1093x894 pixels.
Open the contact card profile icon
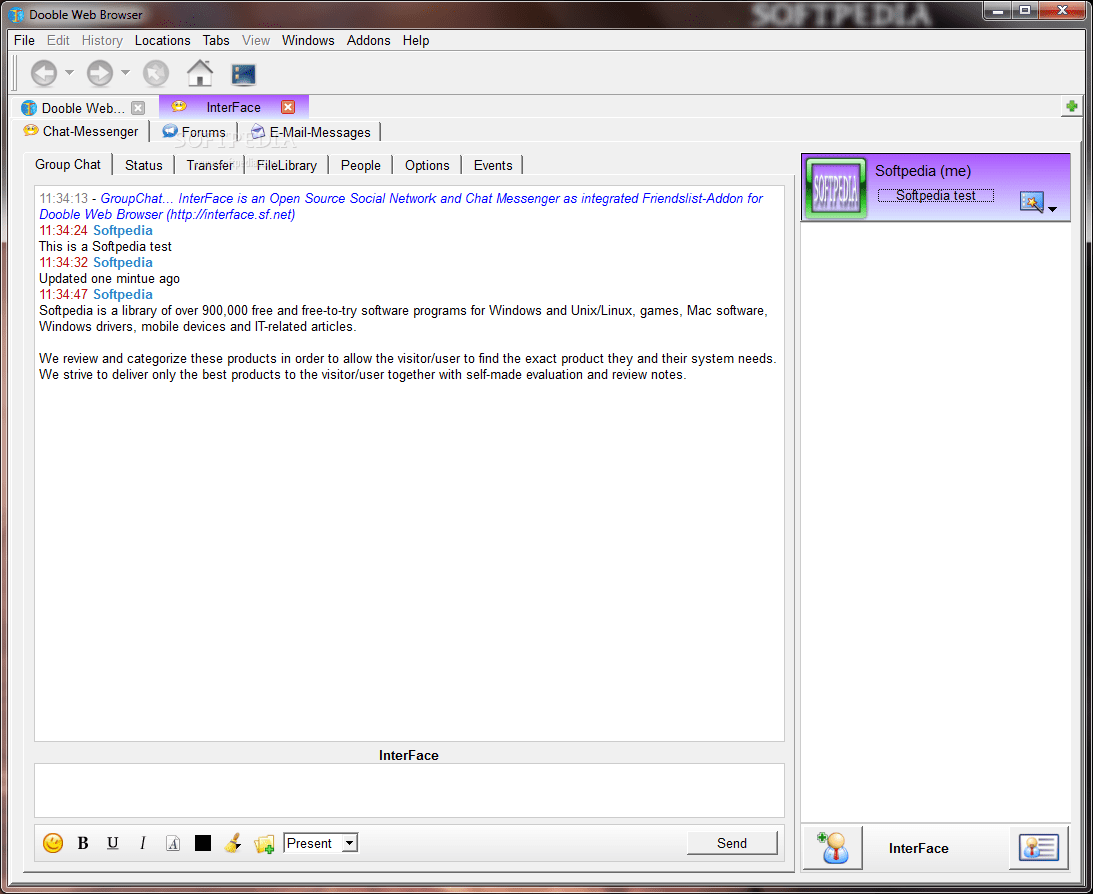(1039, 847)
